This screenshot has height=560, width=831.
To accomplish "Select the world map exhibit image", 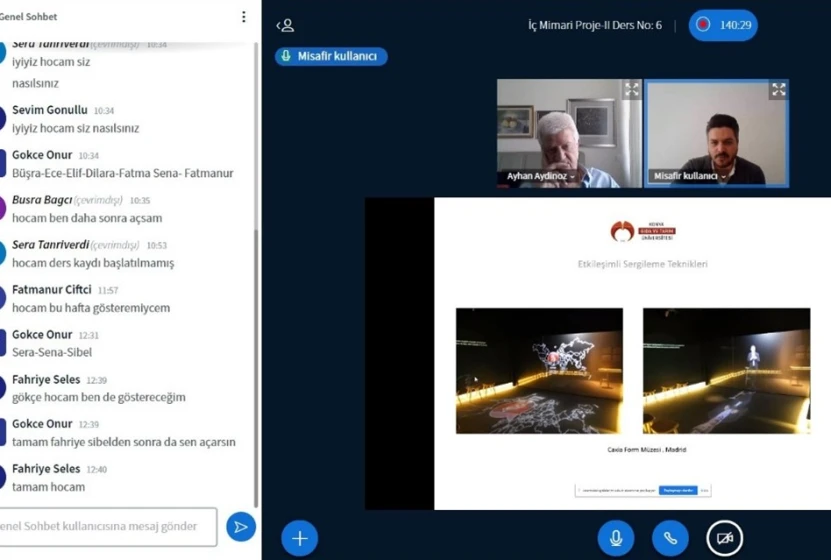I will point(539,370).
